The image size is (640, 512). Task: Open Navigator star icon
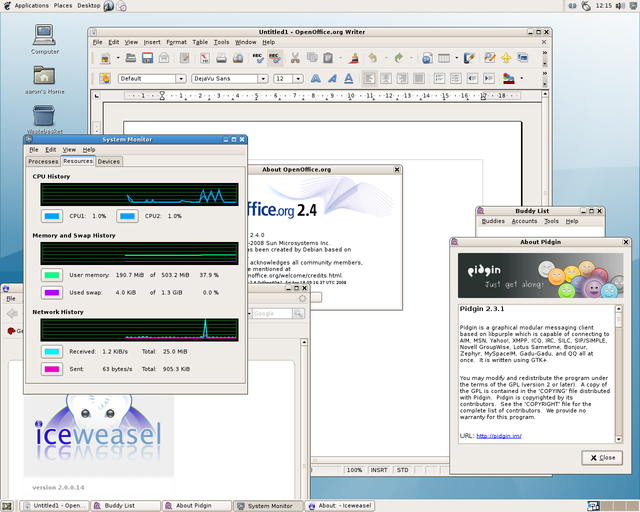tap(506, 58)
